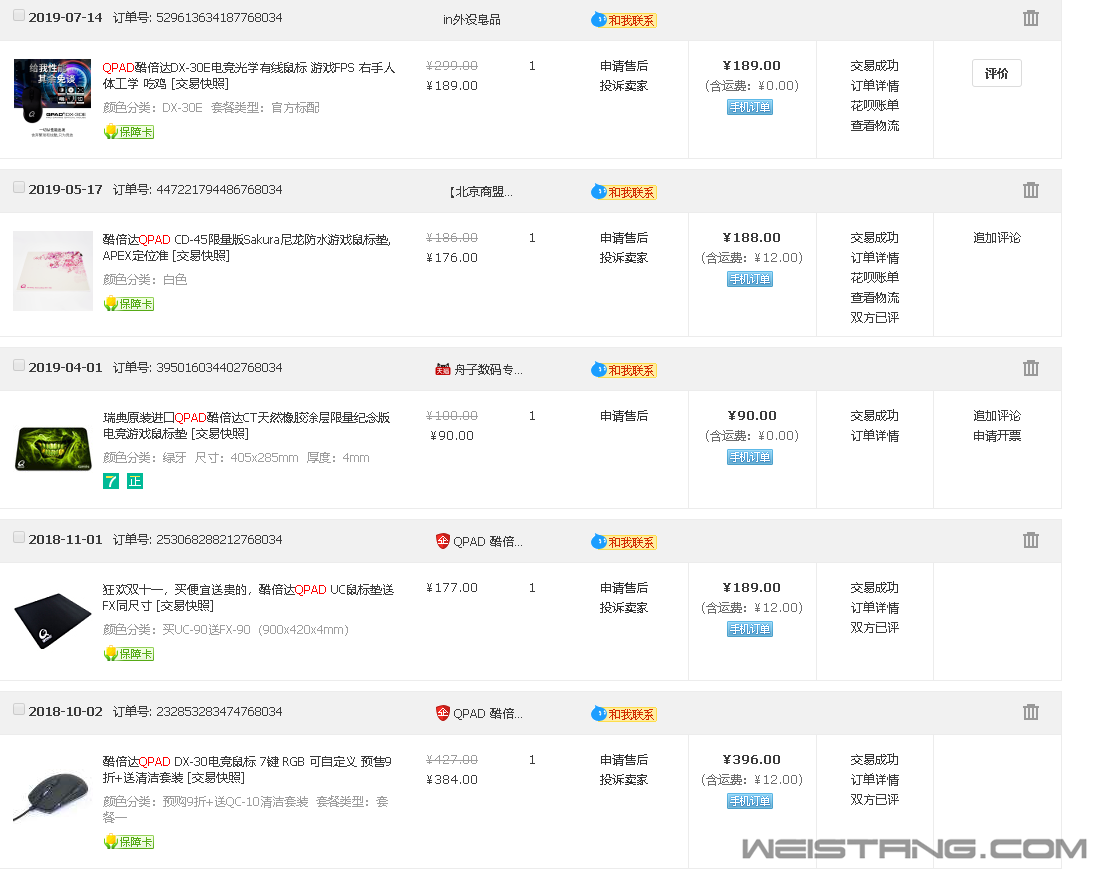
Task: Open 订单详情 for the 2018-10-02 order
Action: (875, 779)
